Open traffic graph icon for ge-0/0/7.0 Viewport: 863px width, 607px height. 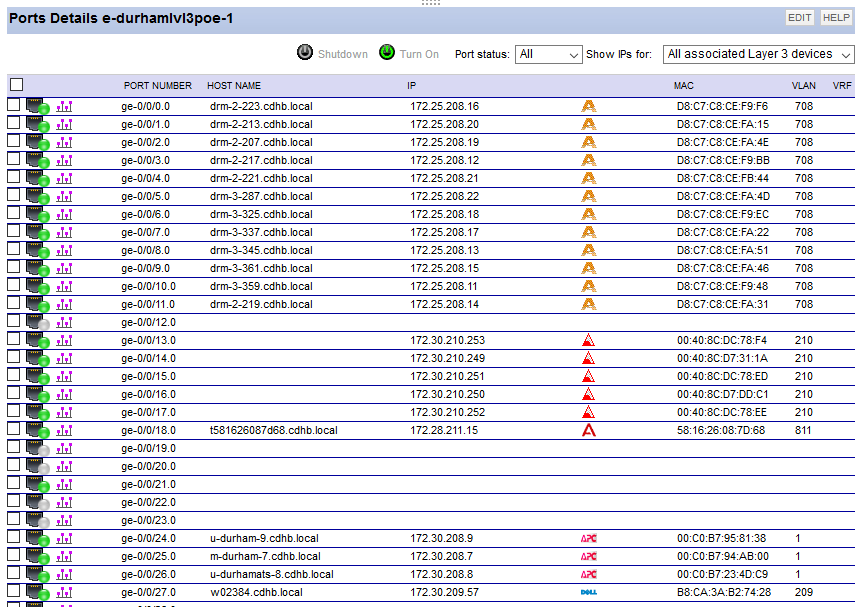click(x=64, y=233)
